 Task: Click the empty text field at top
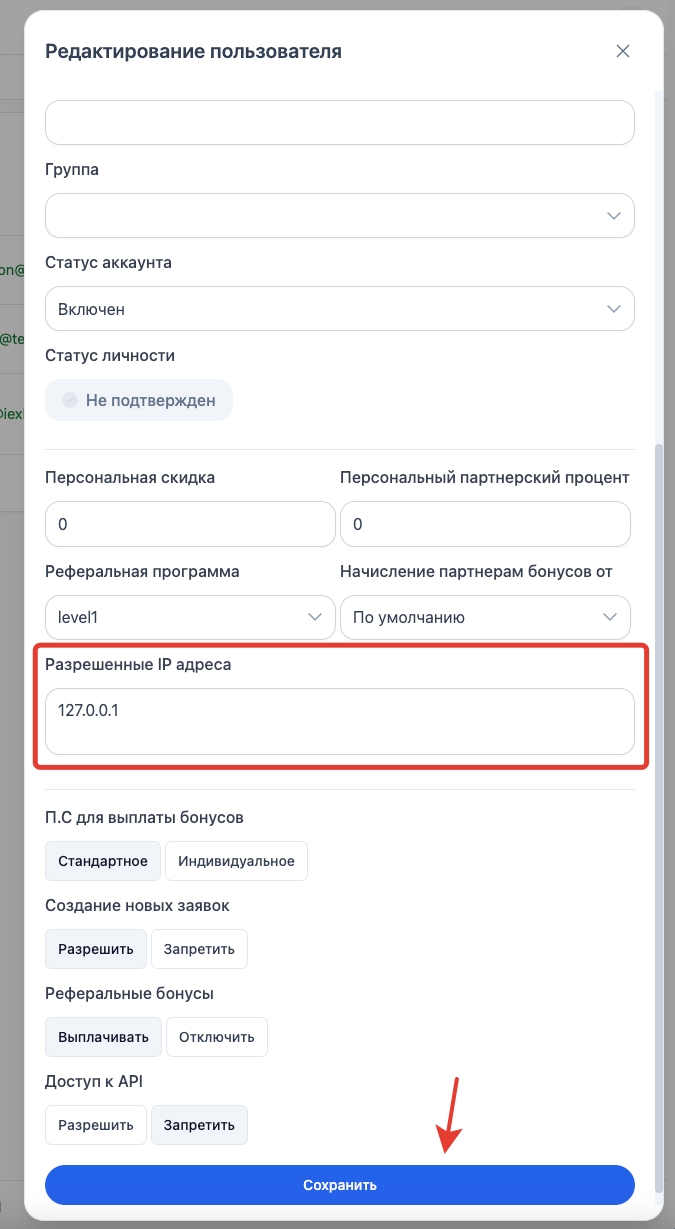[x=340, y=122]
